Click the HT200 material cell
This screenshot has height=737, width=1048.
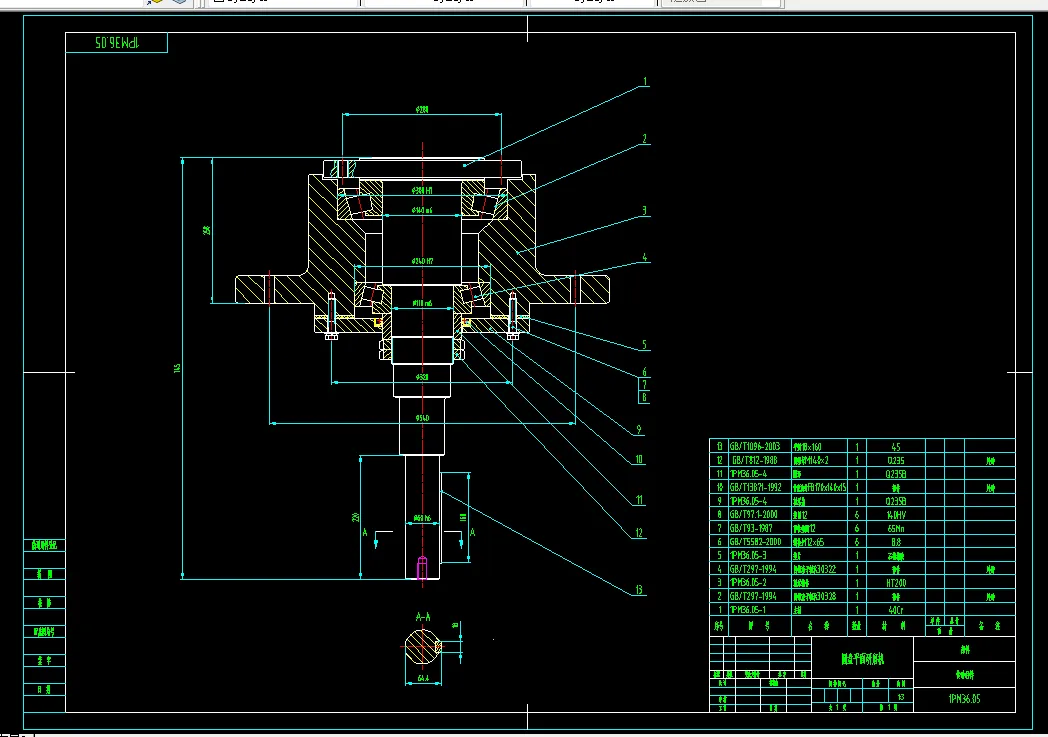pyautogui.click(x=896, y=583)
